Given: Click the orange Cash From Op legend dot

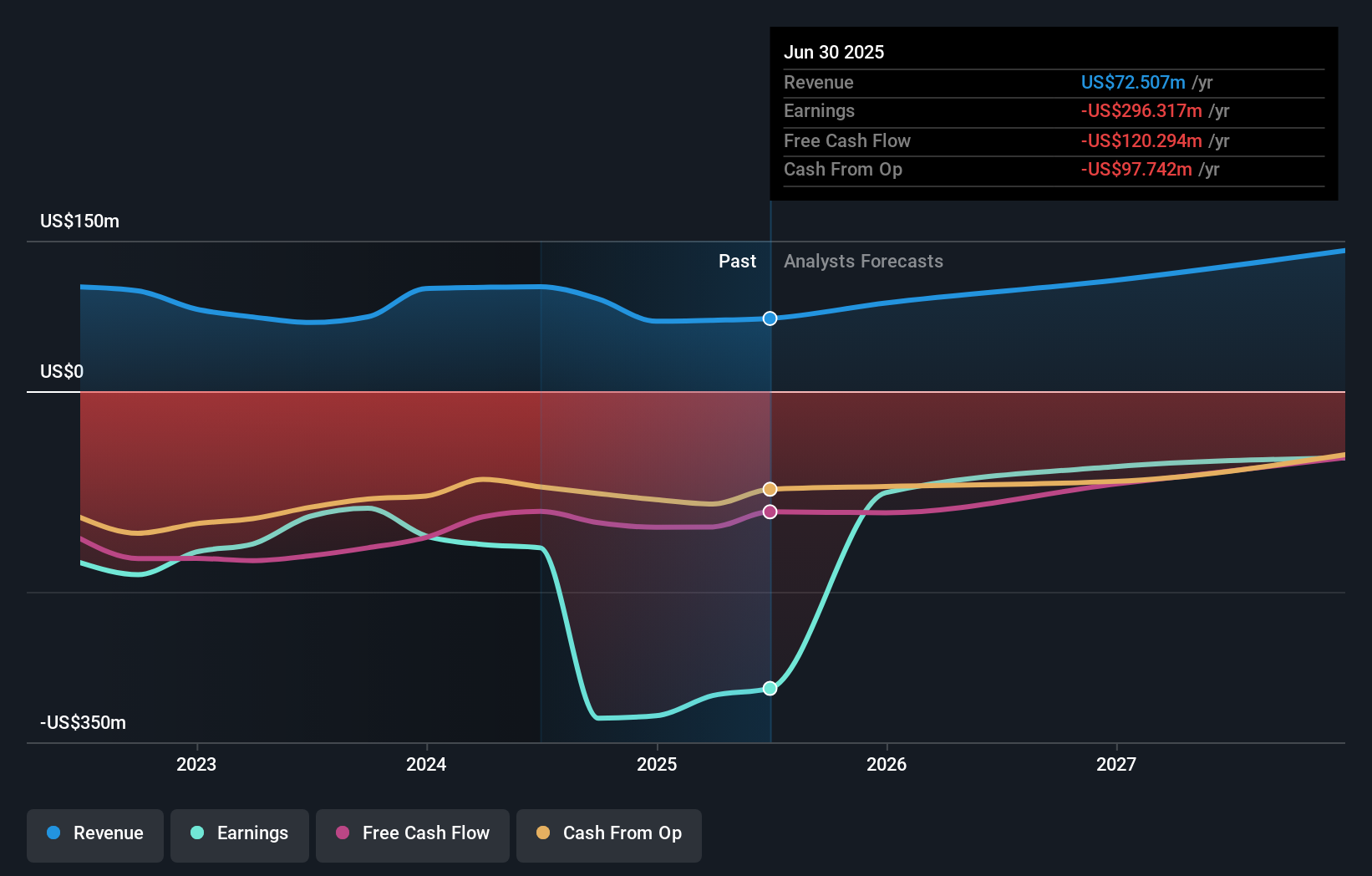Looking at the screenshot, I should [543, 833].
